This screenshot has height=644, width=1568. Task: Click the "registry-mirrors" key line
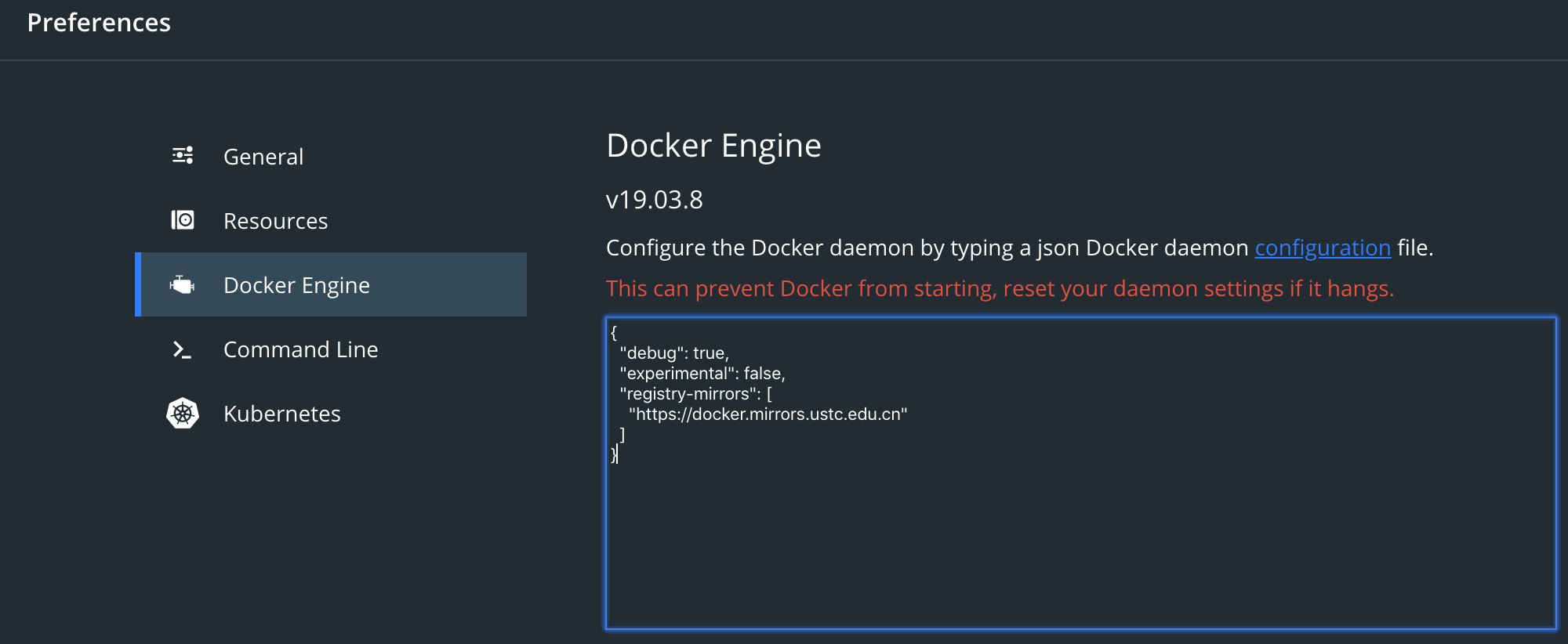click(x=696, y=394)
